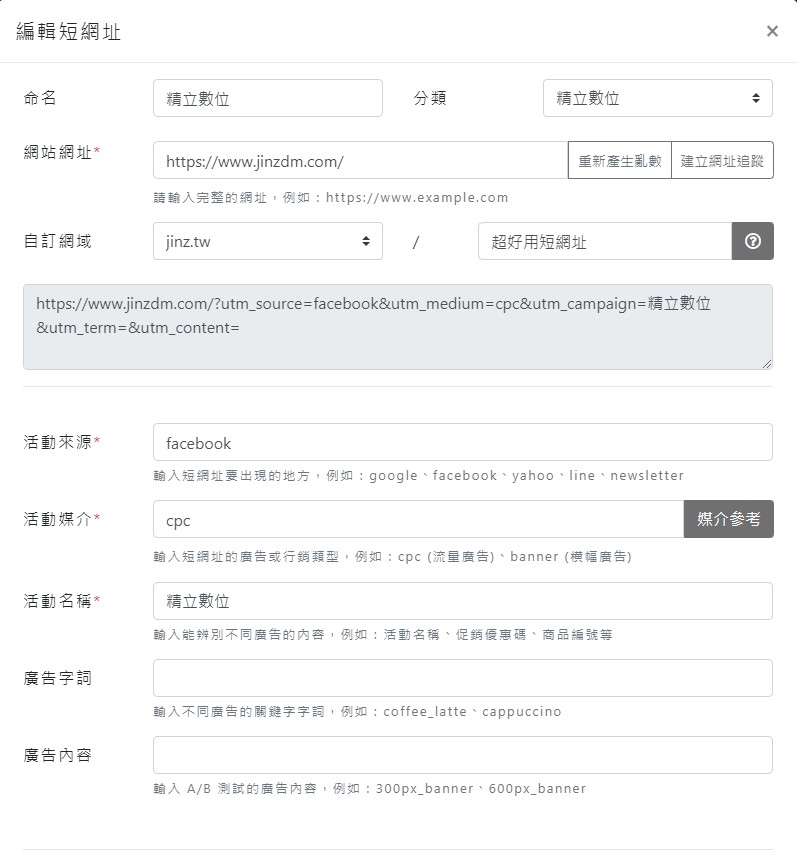The width and height of the screenshot is (797, 854).
Task: Click the 請輸入完整的網址 hint text
Action: point(331,197)
